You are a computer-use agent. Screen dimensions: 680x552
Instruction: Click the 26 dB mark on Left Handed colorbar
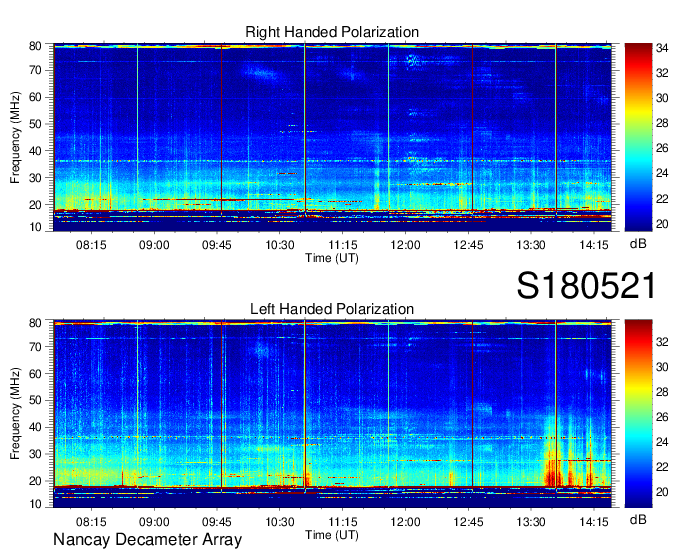pos(662,417)
